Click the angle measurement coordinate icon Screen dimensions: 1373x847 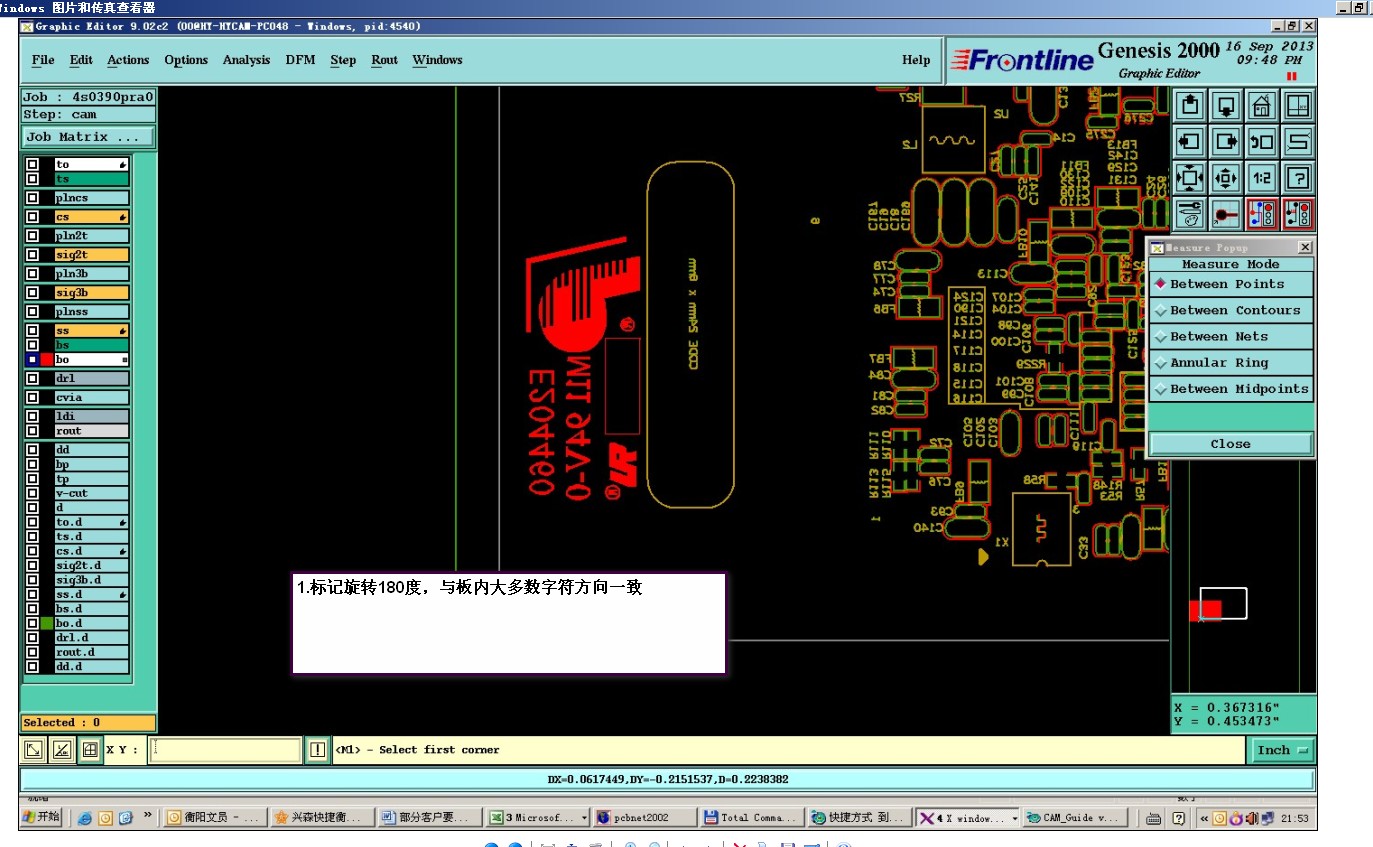click(x=61, y=749)
